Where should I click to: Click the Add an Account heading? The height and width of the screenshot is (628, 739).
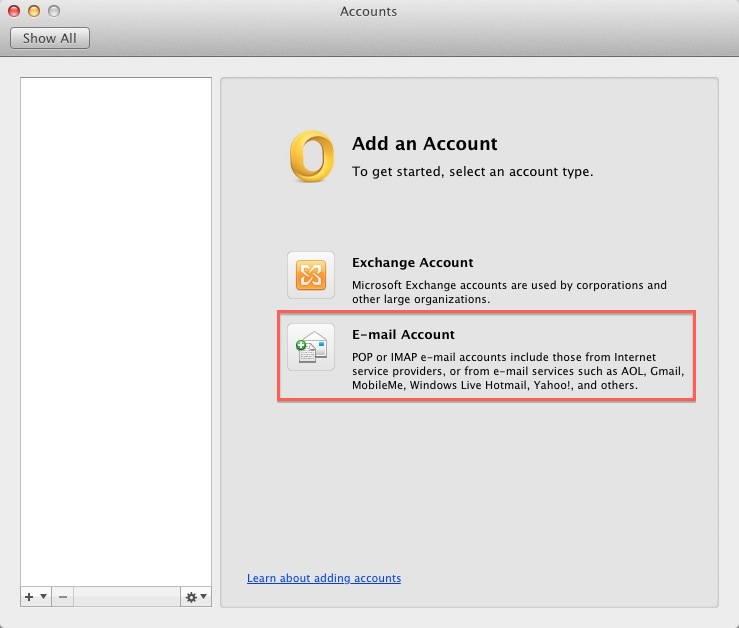pyautogui.click(x=424, y=144)
